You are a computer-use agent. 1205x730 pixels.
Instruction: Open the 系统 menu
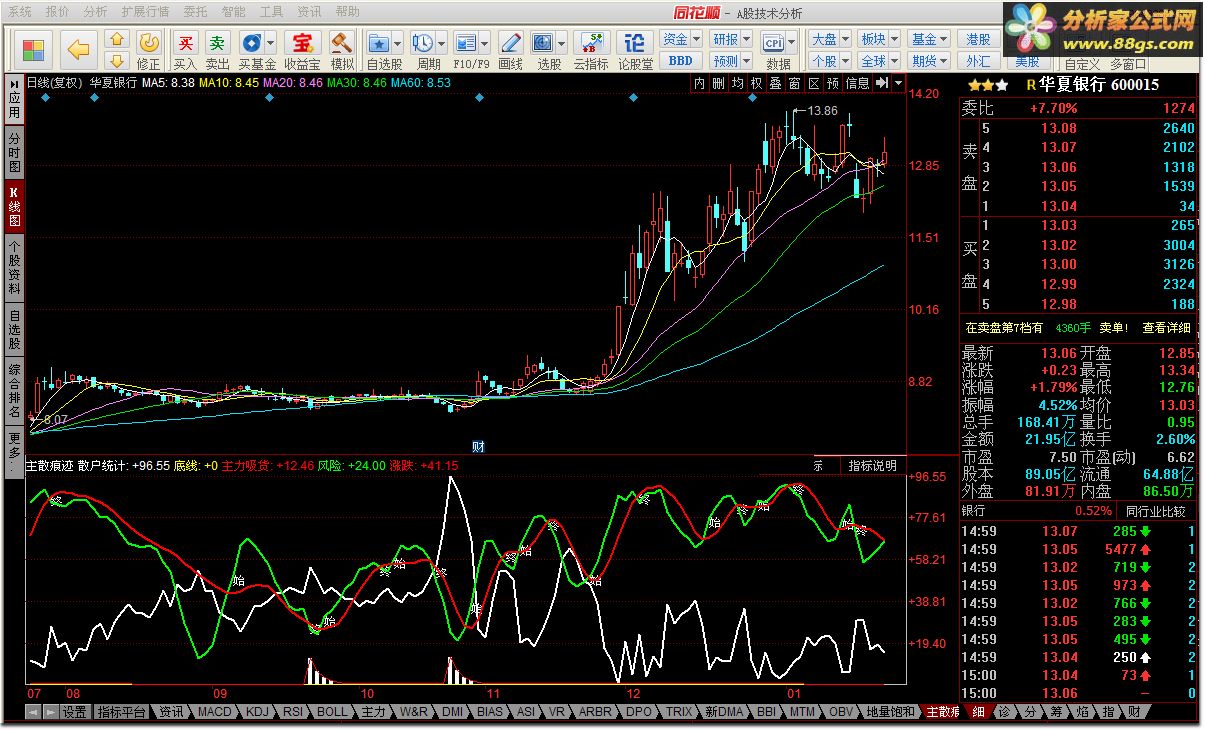(x=19, y=12)
